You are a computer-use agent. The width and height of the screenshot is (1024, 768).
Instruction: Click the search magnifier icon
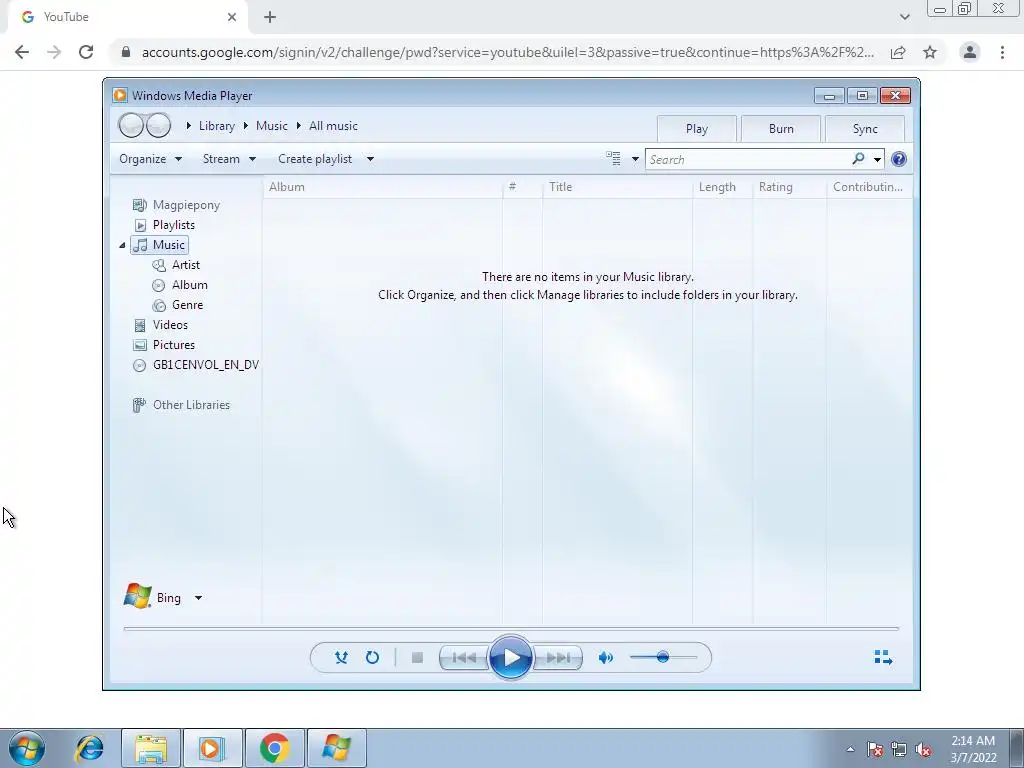coord(858,159)
